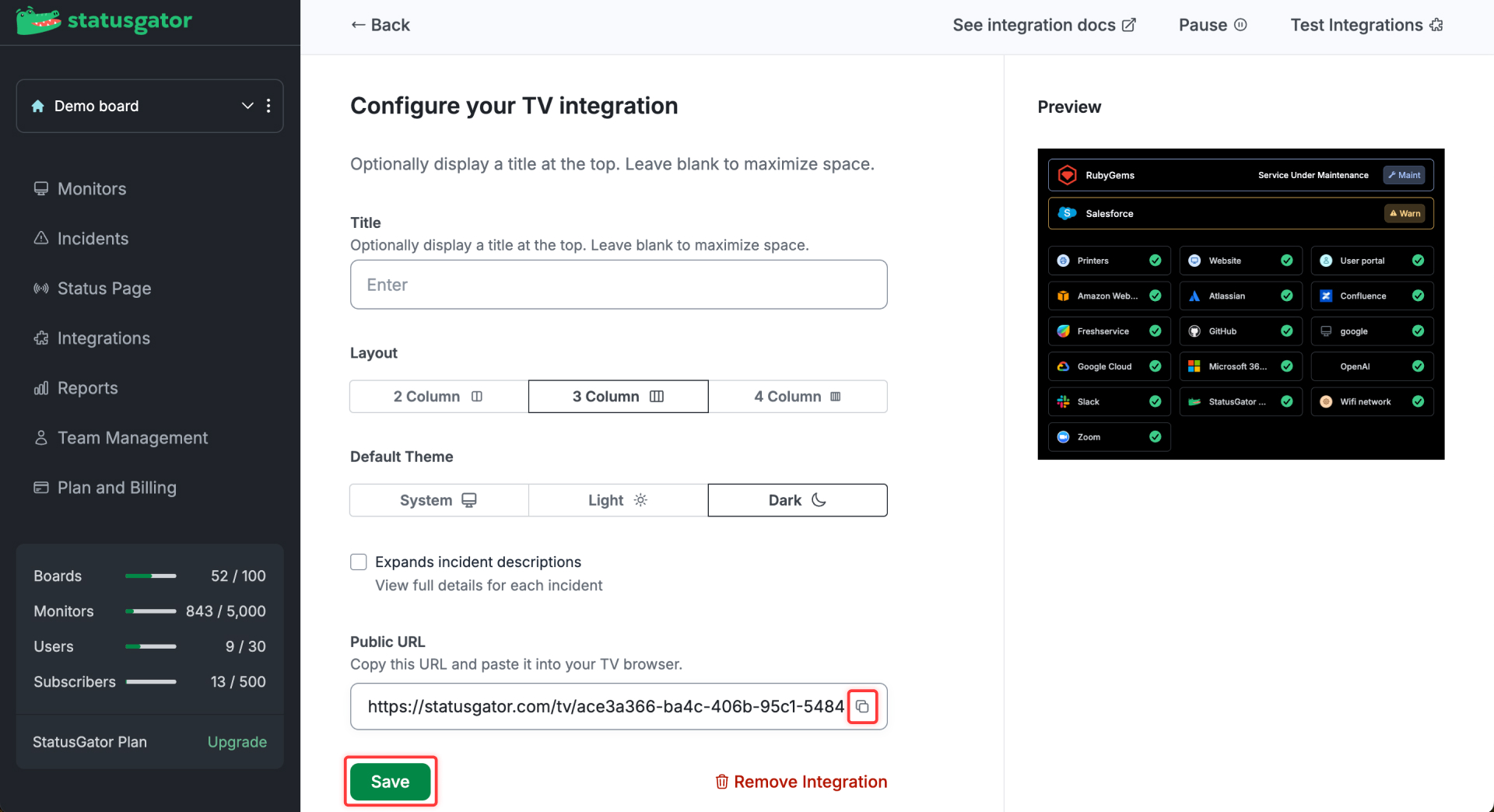Click the Upgrade plan link

coord(237,742)
